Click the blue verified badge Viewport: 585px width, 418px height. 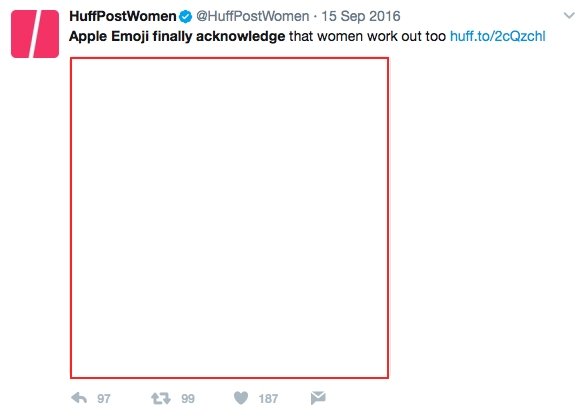coord(185,17)
